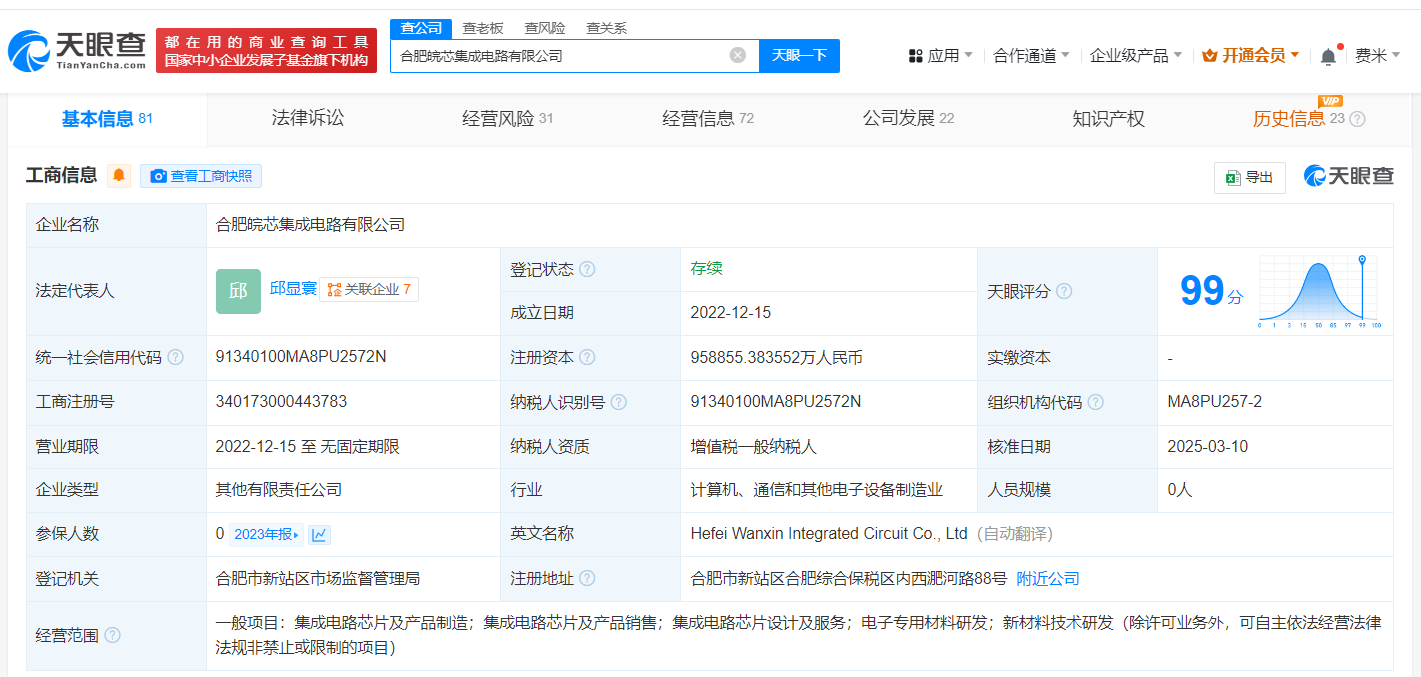Viewport: 1421px width, 677px height.
Task: Click the 天眼评分 distribution chart
Action: 1318,291
